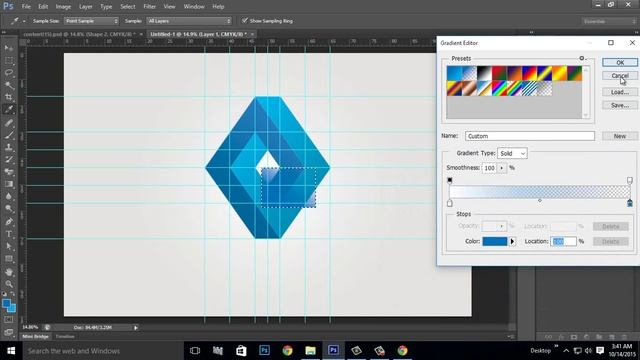Open the Layer menu

(86, 7)
